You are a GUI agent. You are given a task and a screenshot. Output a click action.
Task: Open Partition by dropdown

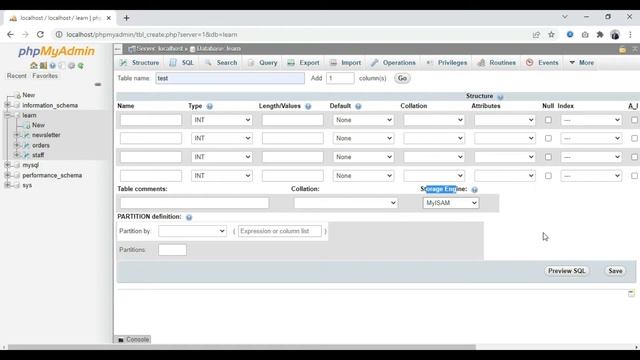point(192,231)
